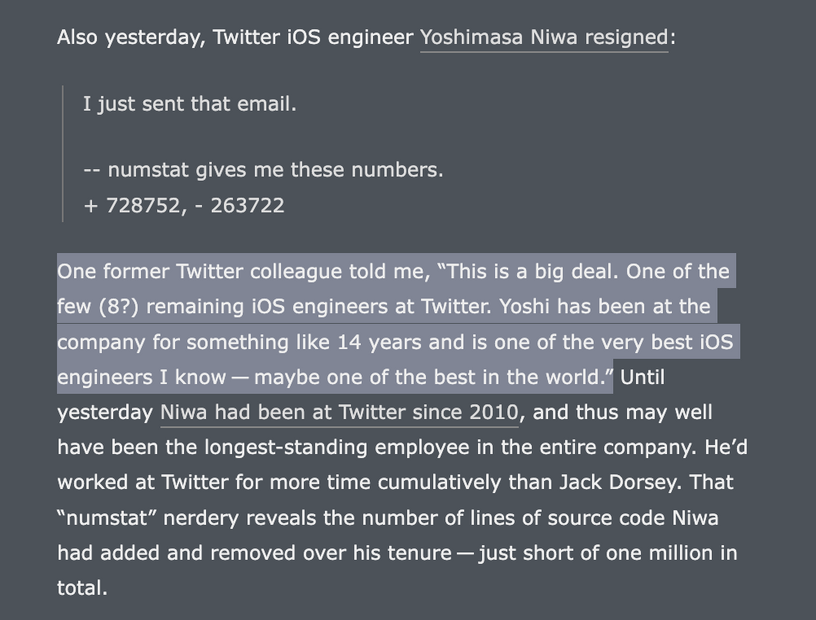Click the word "Until" after the highlighted quote

pos(642,376)
